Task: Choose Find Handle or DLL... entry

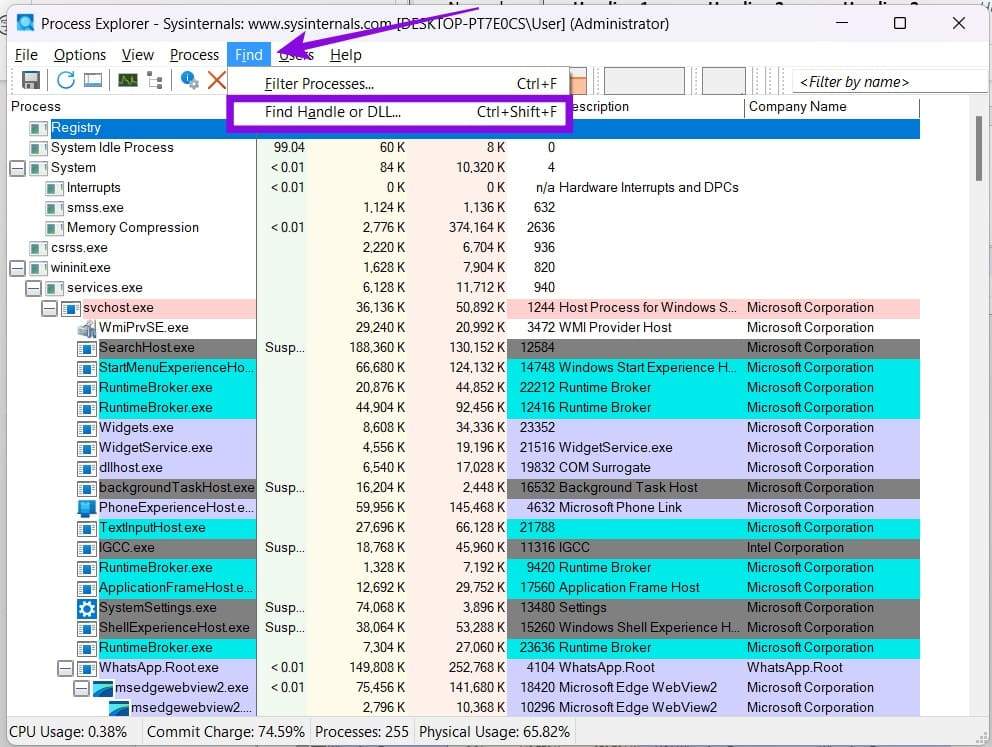Action: 399,112
